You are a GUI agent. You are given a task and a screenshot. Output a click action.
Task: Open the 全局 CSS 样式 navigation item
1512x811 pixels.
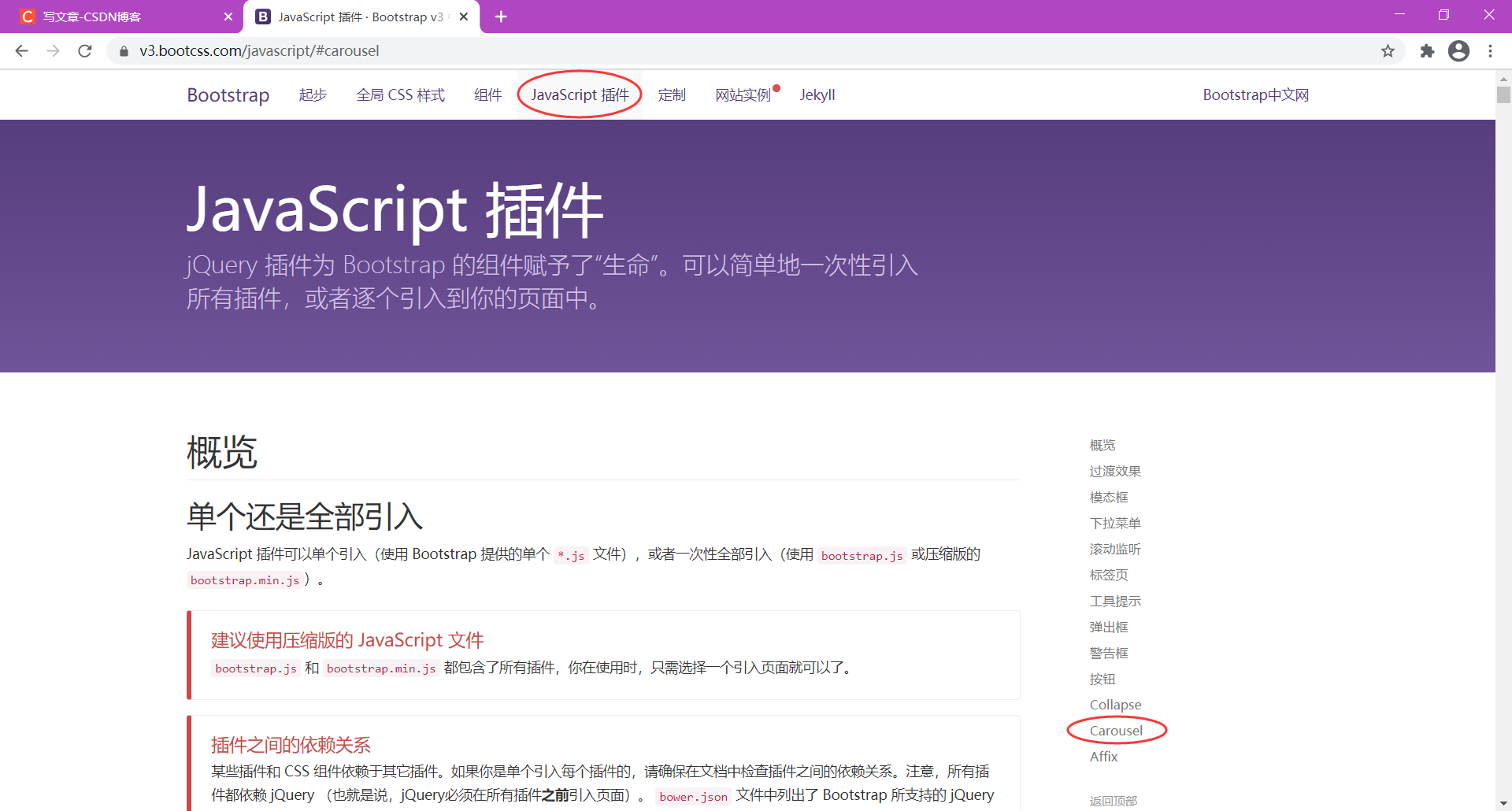click(x=400, y=95)
